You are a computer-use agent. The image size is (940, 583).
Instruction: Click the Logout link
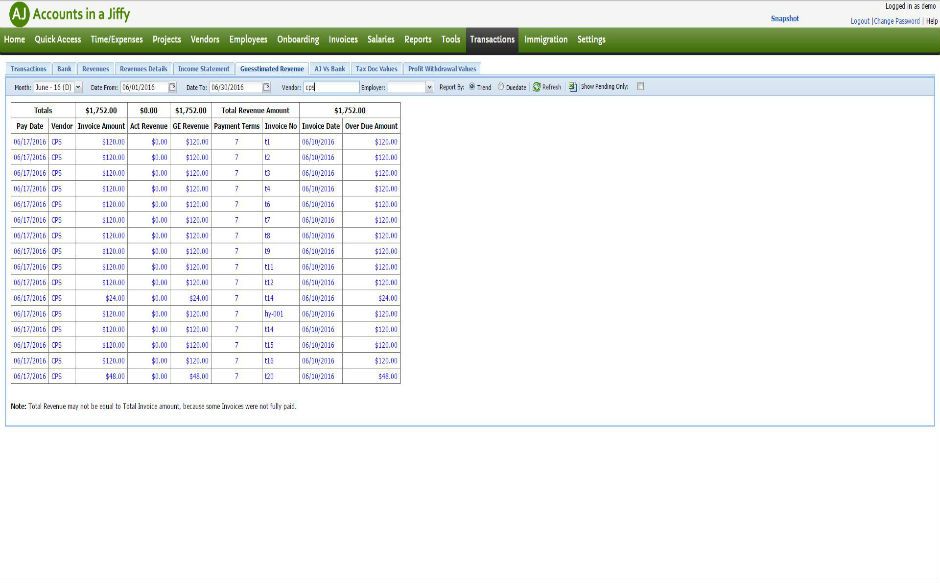pos(860,21)
